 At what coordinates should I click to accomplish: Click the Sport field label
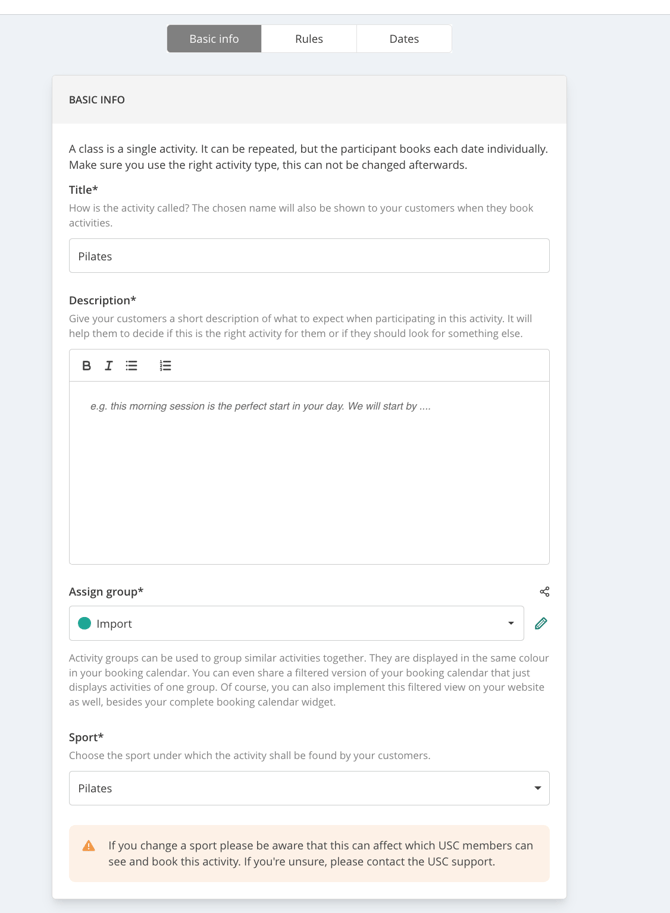86,738
